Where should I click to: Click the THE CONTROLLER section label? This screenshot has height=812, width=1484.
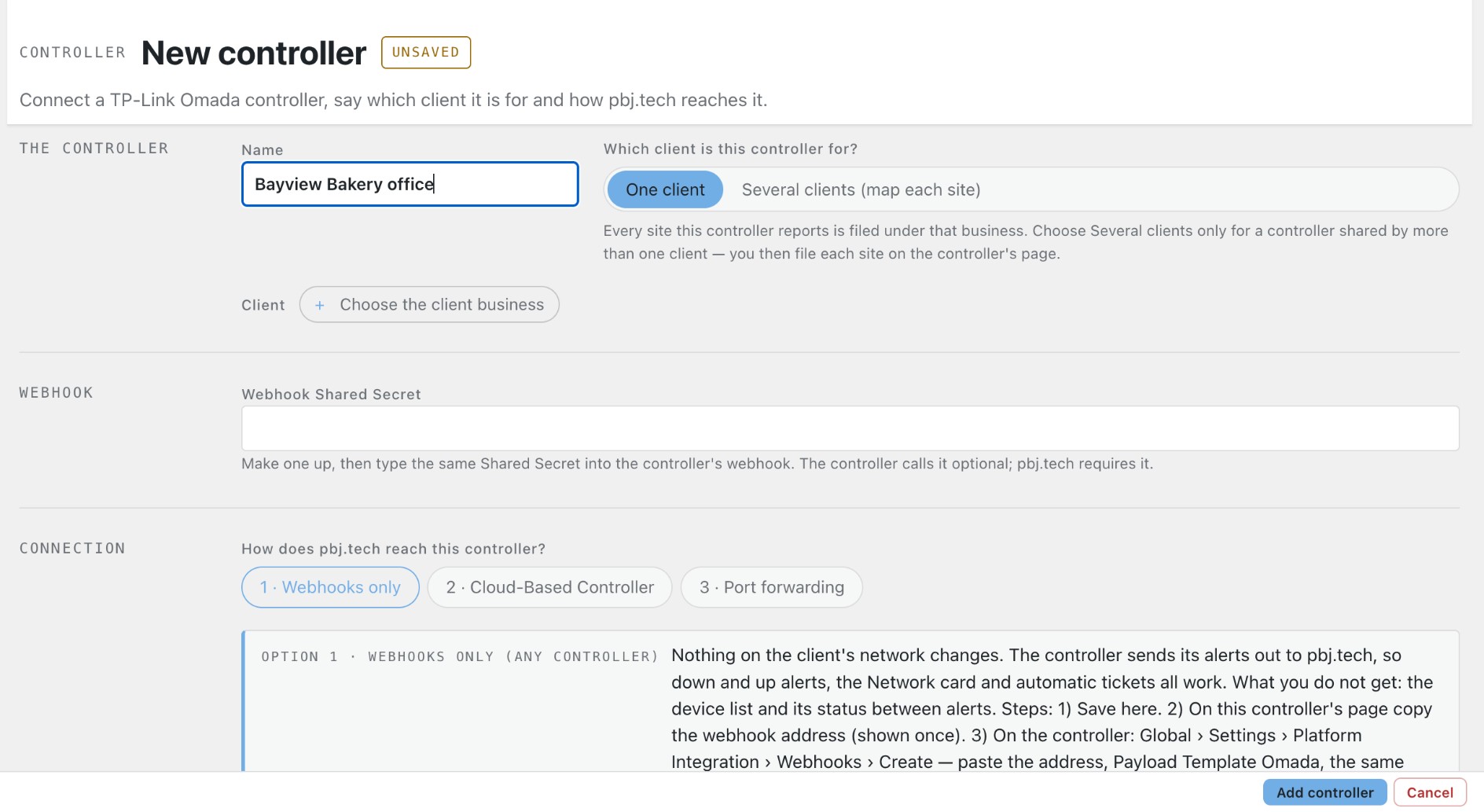tap(94, 148)
